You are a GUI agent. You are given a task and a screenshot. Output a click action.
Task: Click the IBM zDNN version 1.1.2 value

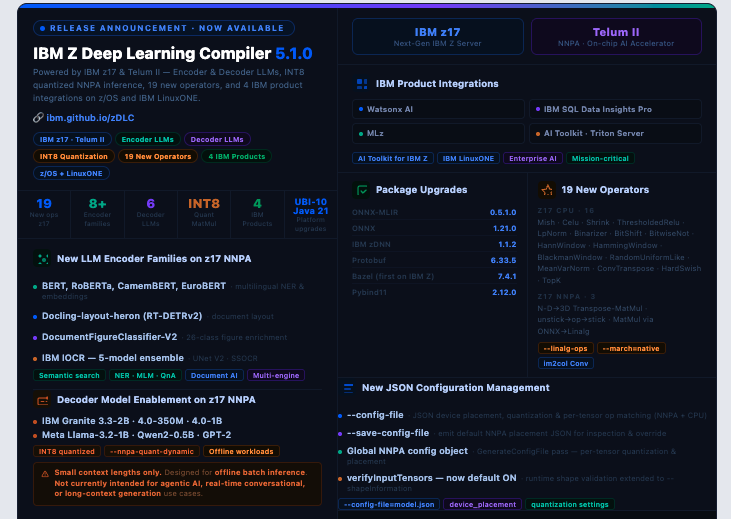tap(507, 244)
